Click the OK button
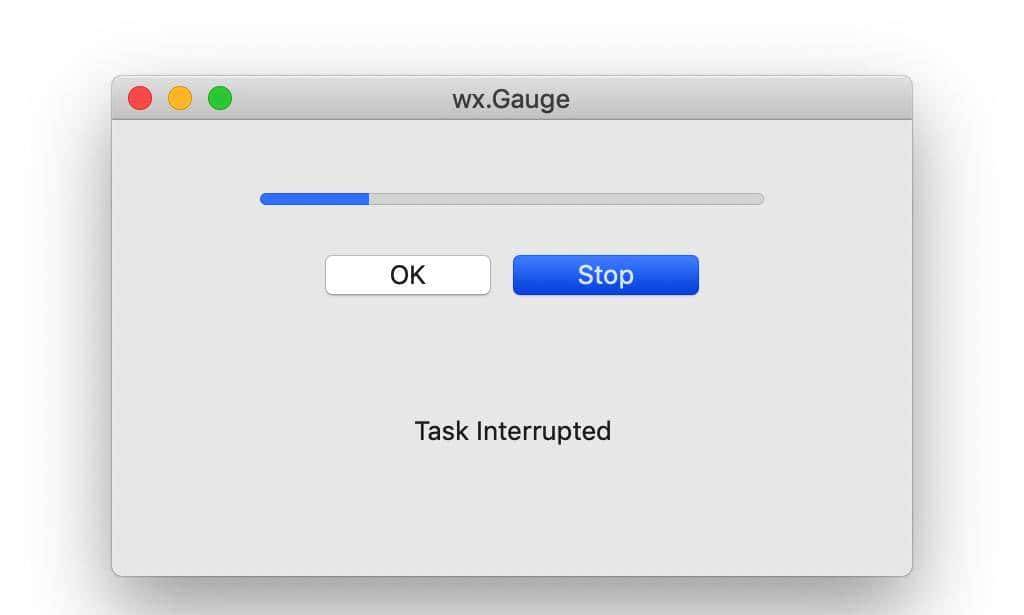The image size is (1024, 615). (407, 275)
